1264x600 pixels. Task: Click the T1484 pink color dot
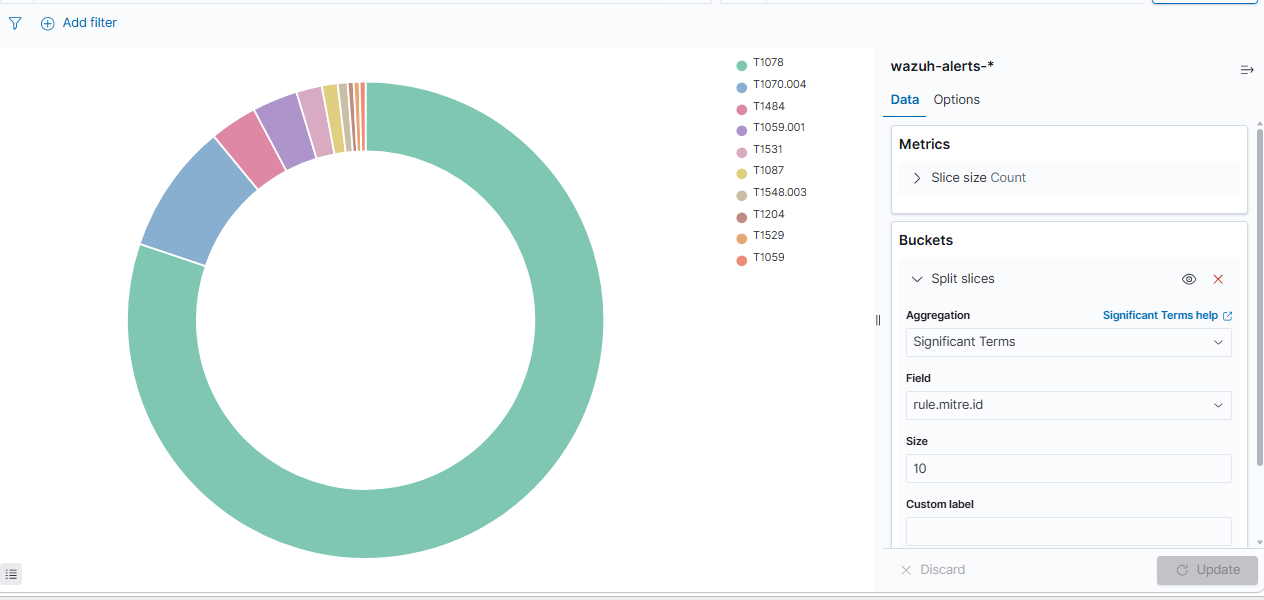742,109
